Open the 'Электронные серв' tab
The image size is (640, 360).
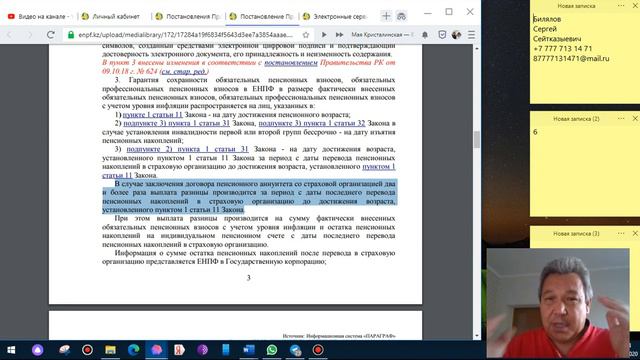point(336,16)
